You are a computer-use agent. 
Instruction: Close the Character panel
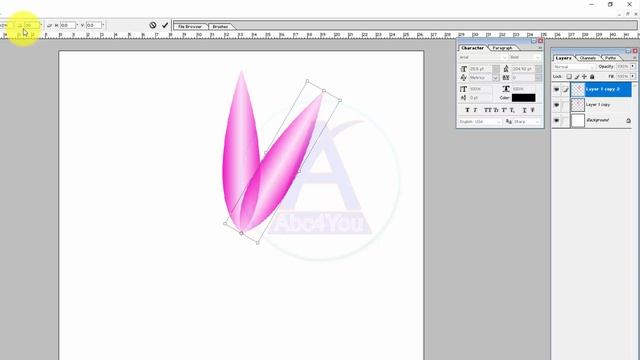540,41
